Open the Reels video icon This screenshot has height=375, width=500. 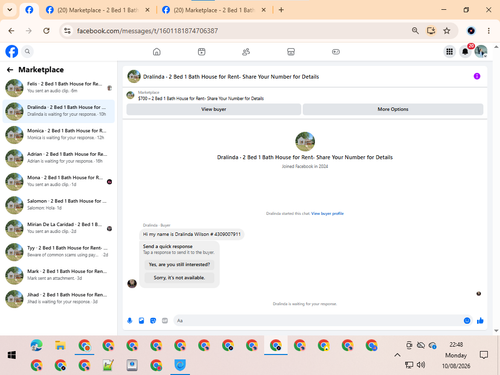[202, 52]
